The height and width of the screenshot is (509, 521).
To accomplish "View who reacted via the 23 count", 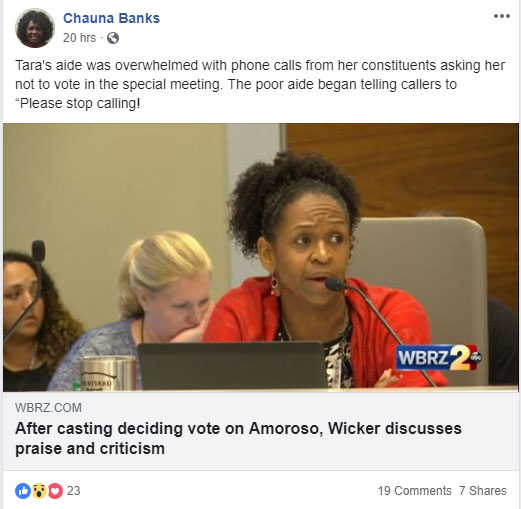I will pyautogui.click(x=74, y=491).
